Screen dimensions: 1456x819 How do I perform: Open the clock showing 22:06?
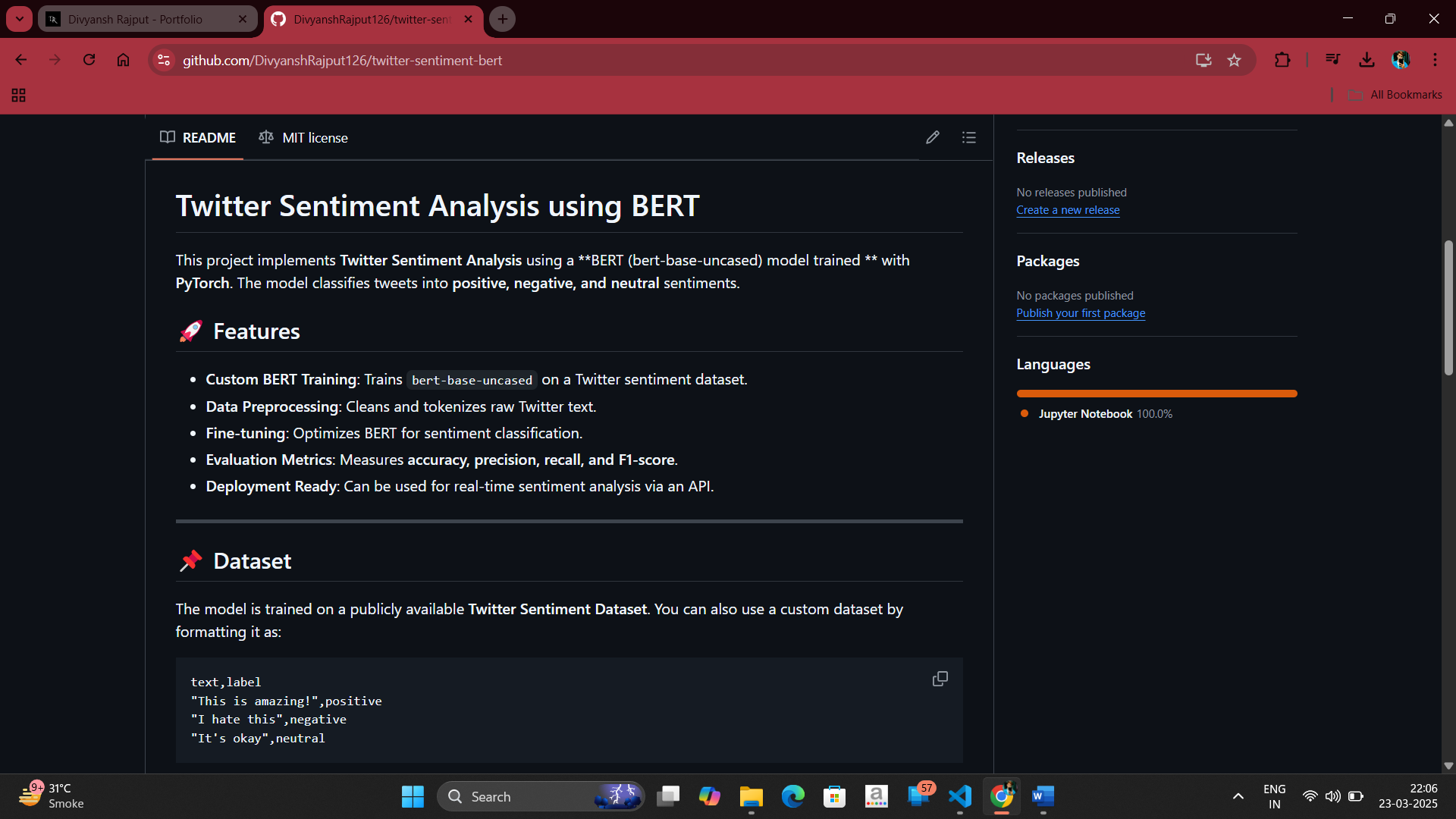[1408, 796]
